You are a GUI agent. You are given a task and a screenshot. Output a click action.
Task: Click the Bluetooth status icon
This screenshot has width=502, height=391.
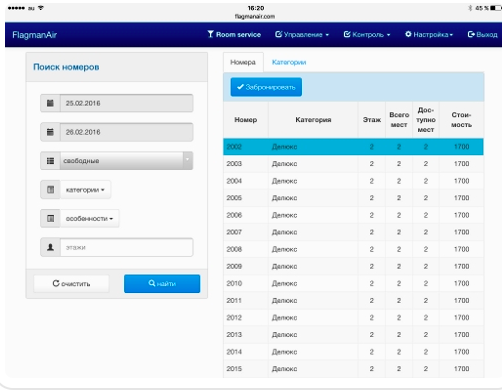click(470, 8)
